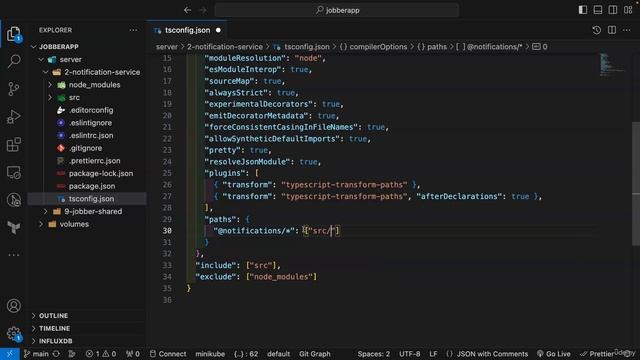Open errors and warnings in status bar
This screenshot has width=640, height=360.
[100, 354]
